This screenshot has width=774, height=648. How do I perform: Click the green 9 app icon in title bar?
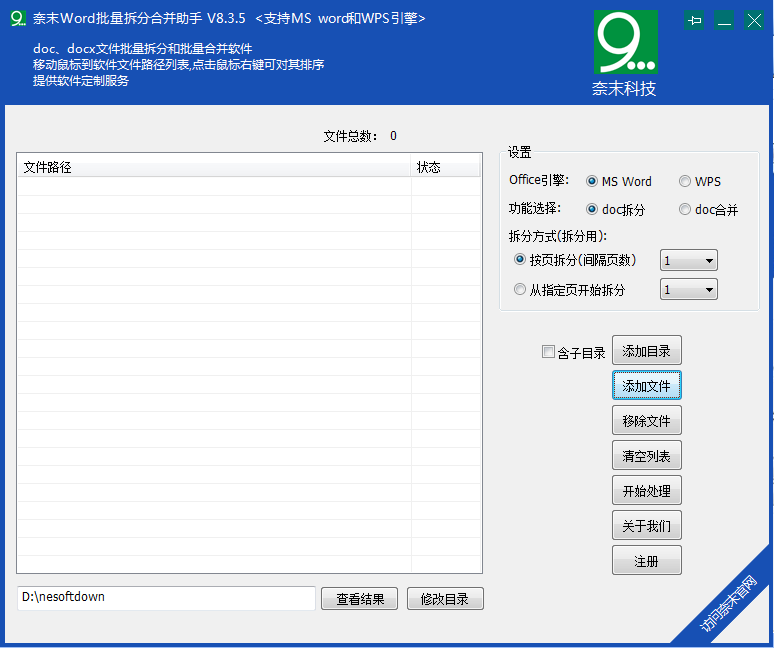pos(17,19)
